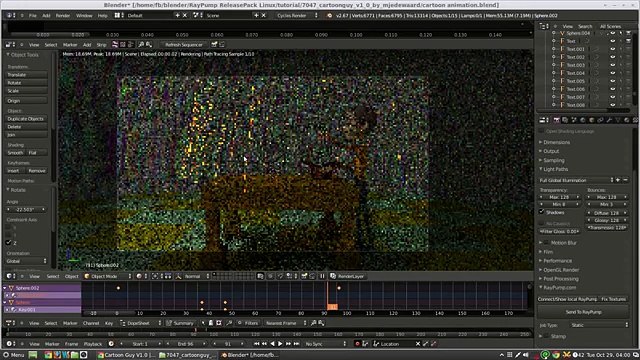Screen dimensions: 640x360
Task: Open the Full Global Illumination preset dropdown
Action: (576, 180)
